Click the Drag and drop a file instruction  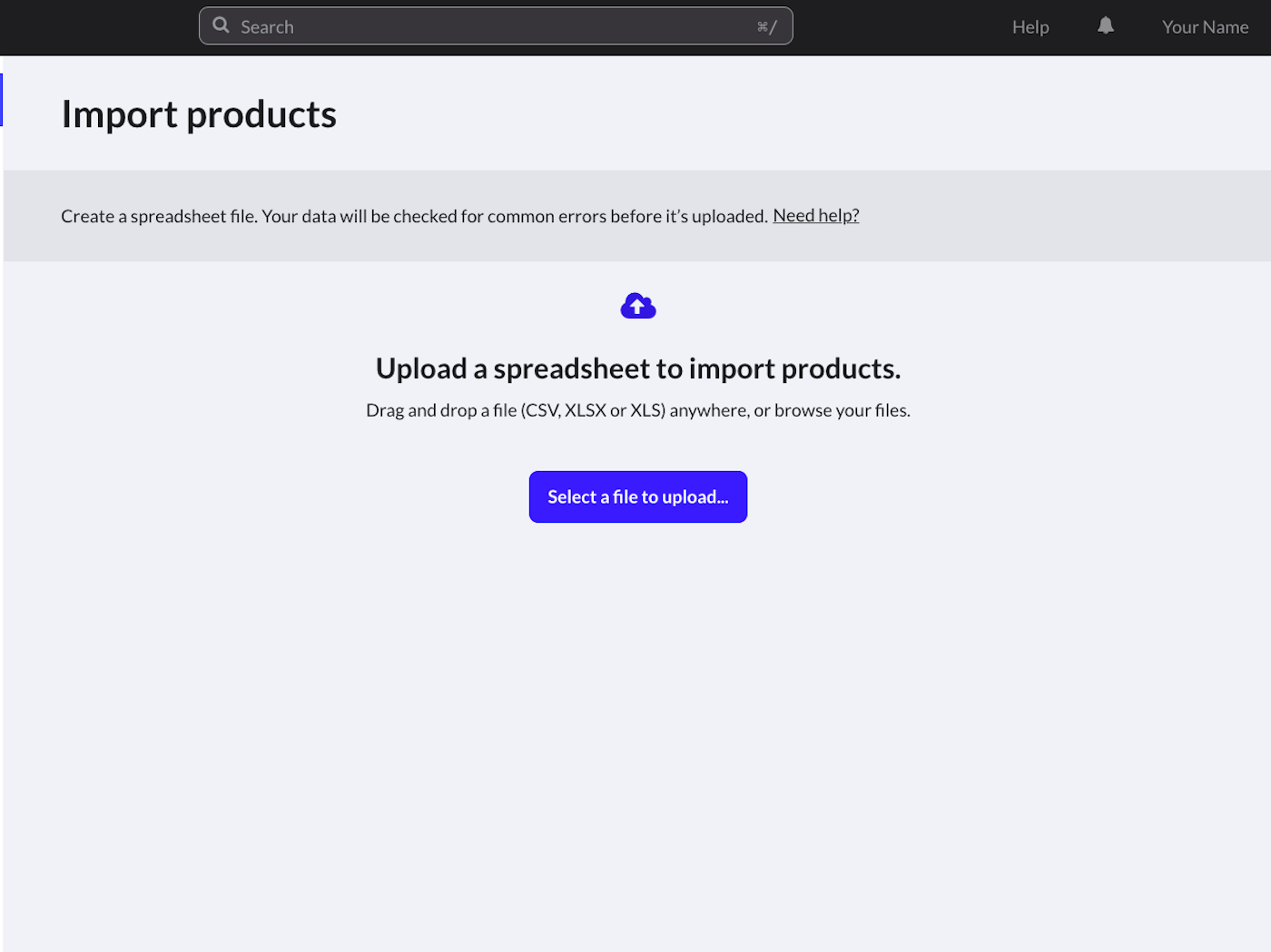click(638, 410)
